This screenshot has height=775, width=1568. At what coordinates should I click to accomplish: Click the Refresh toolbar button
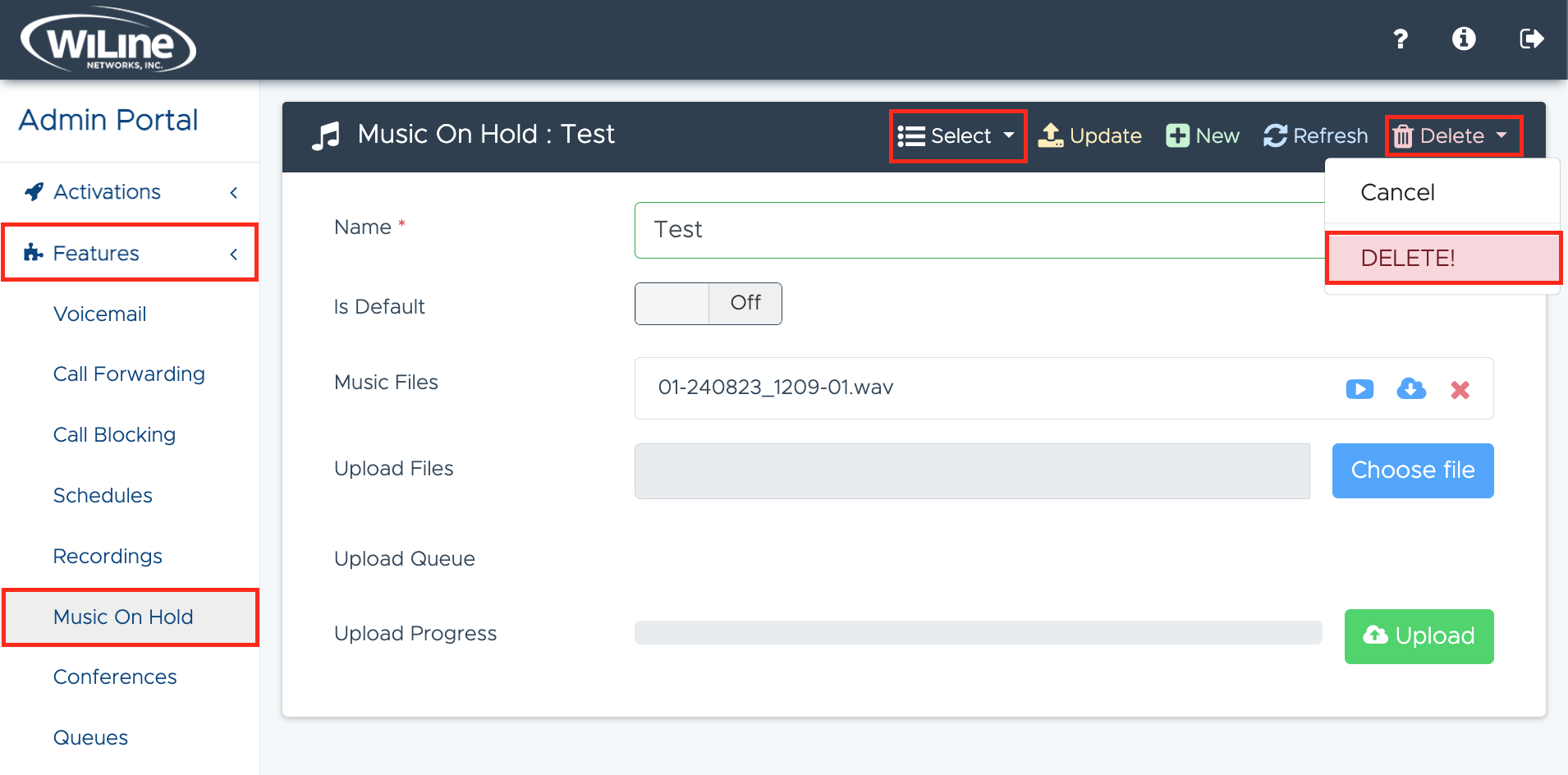coord(1316,135)
